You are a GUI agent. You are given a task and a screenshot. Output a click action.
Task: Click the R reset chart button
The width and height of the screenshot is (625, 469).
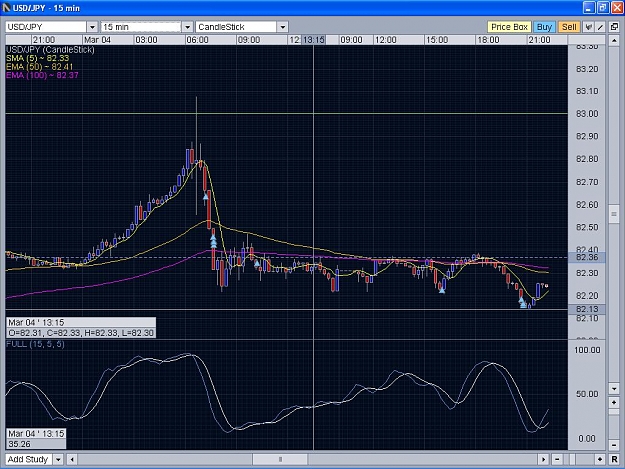point(614,459)
